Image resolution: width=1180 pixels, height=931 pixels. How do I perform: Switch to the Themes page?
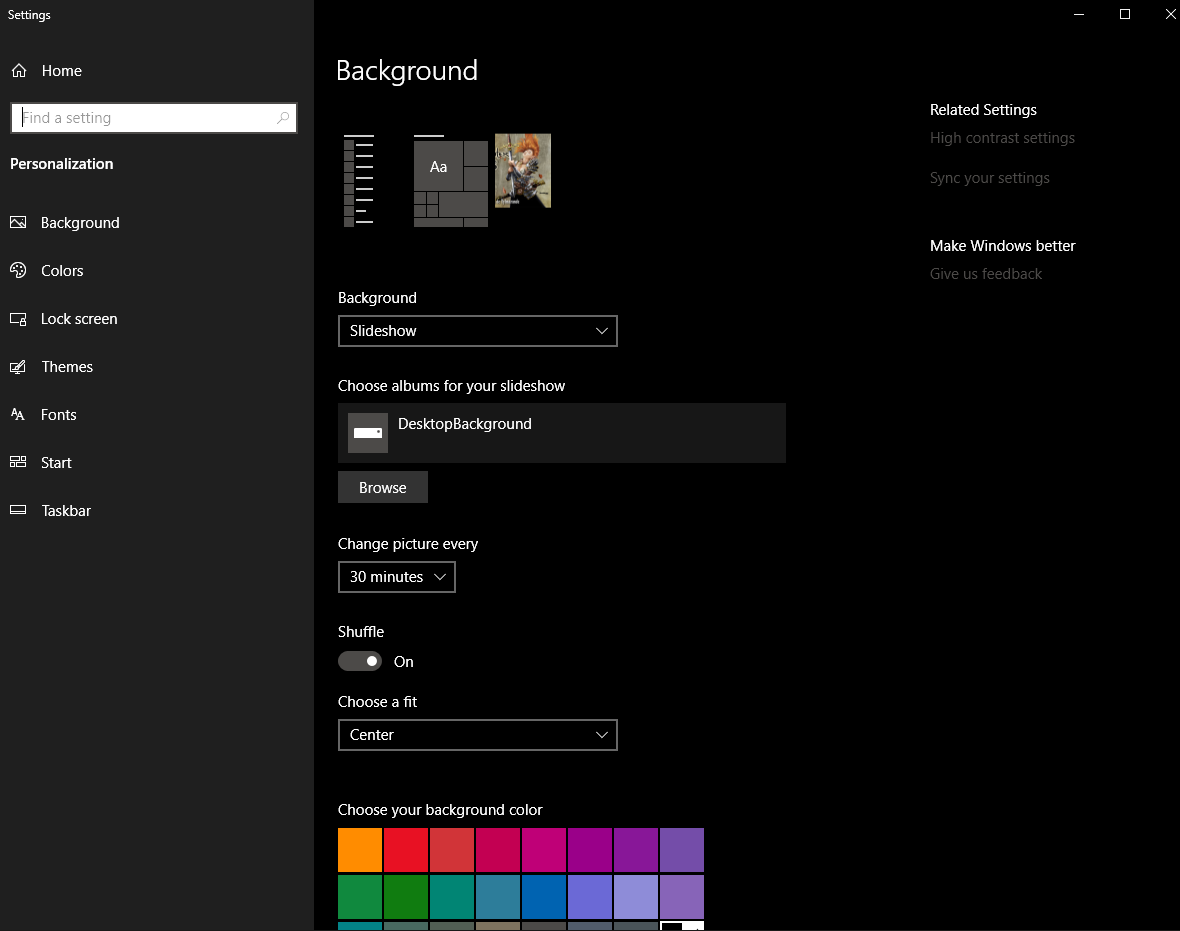pyautogui.click(x=67, y=367)
